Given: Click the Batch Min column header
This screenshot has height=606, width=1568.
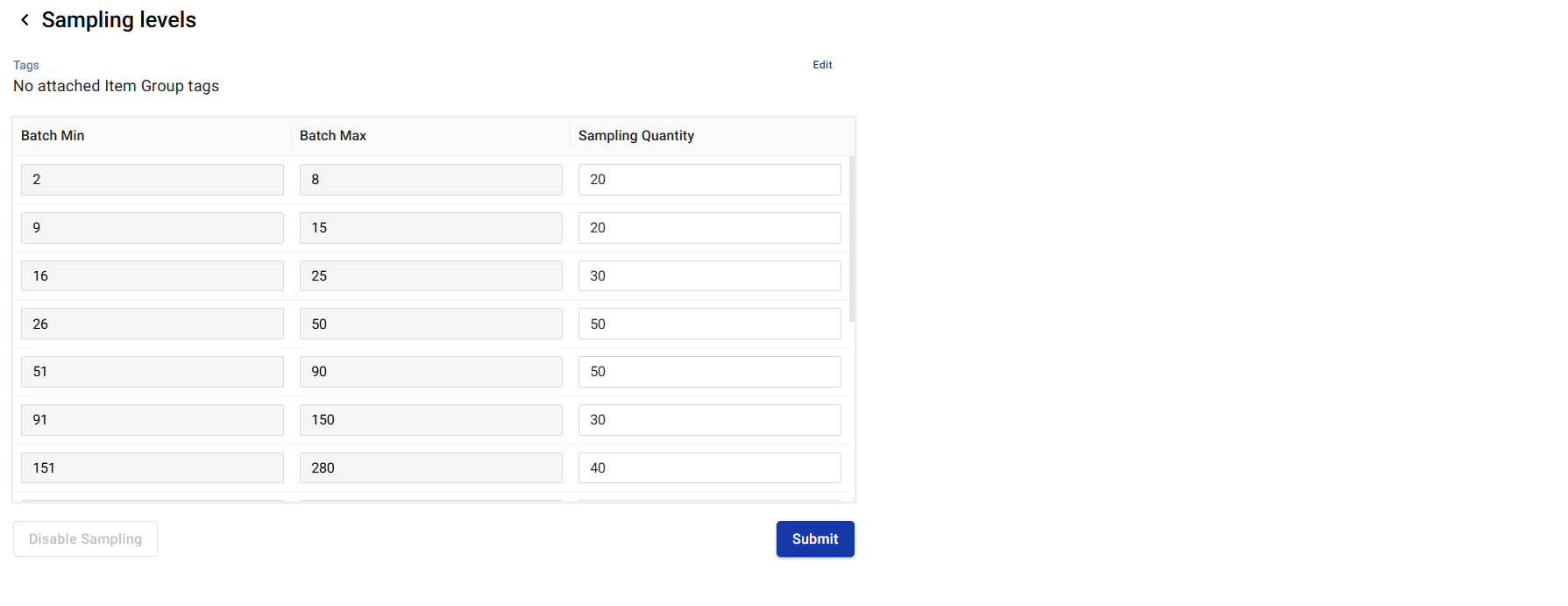Looking at the screenshot, I should coord(53,136).
